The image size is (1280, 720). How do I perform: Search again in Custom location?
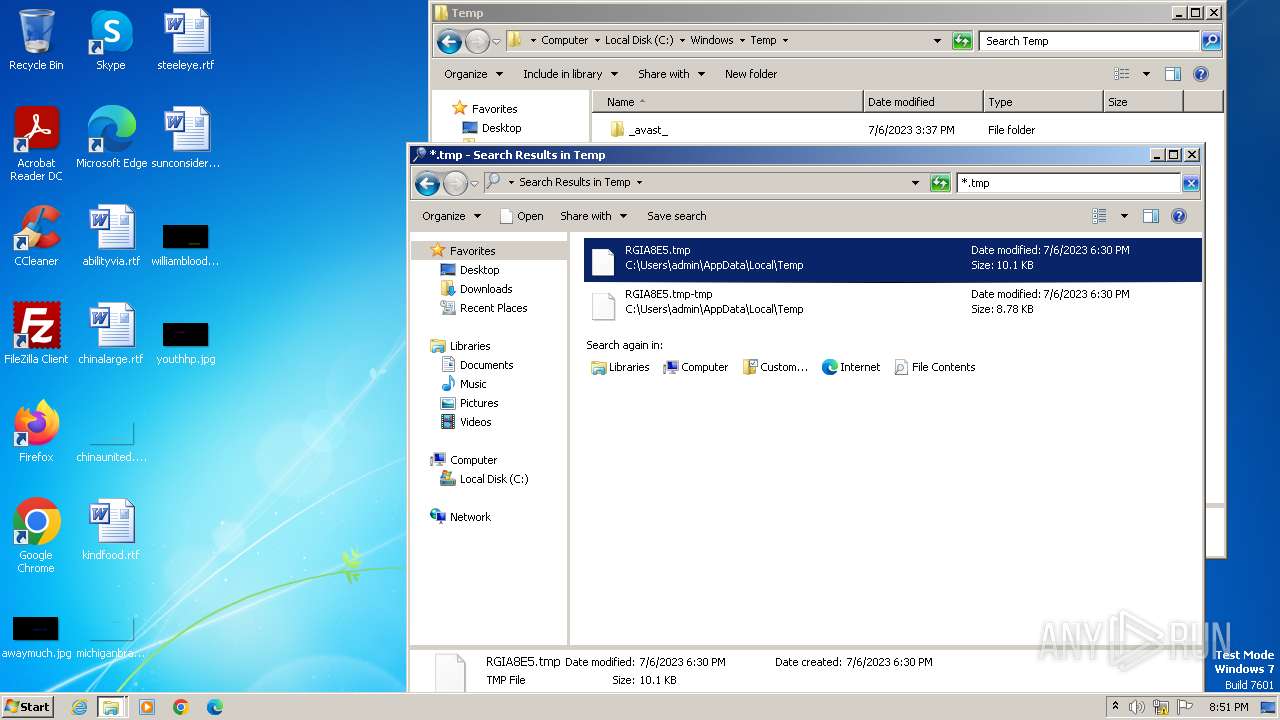point(775,367)
